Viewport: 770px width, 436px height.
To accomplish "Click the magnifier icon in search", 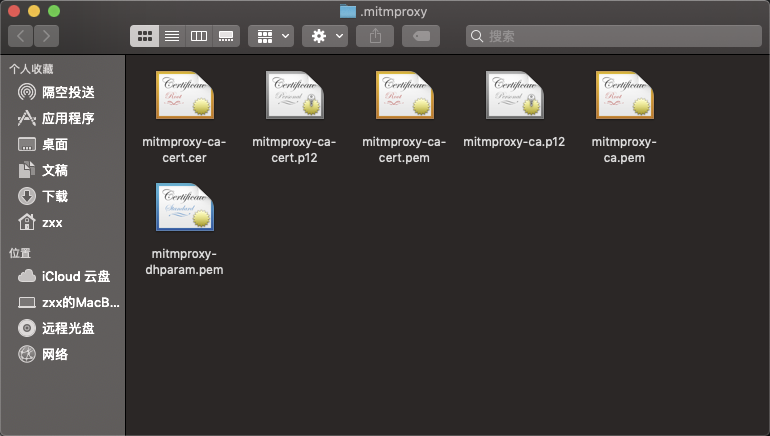I will (476, 36).
